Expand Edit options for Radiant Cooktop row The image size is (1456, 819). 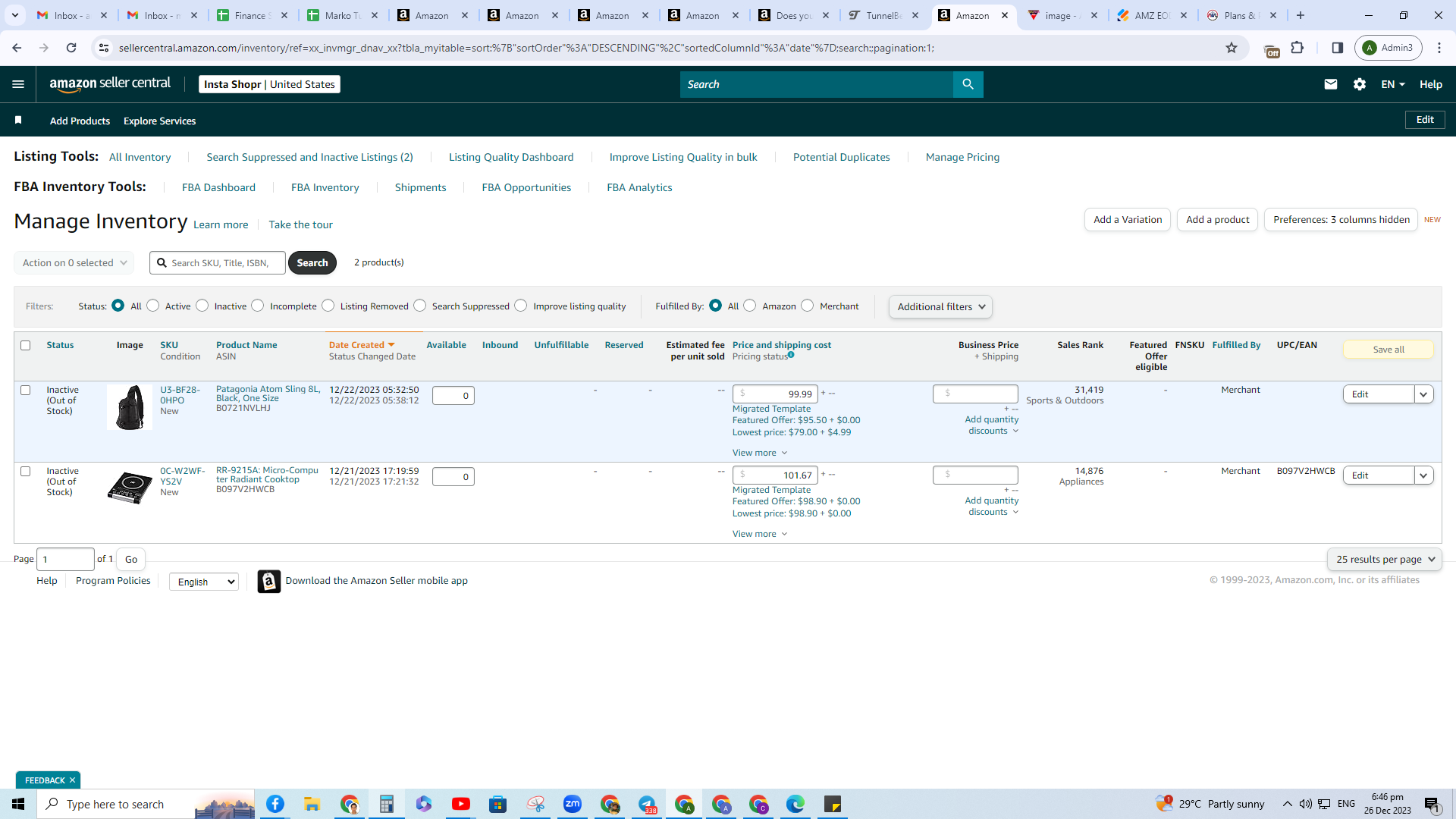click(1423, 475)
